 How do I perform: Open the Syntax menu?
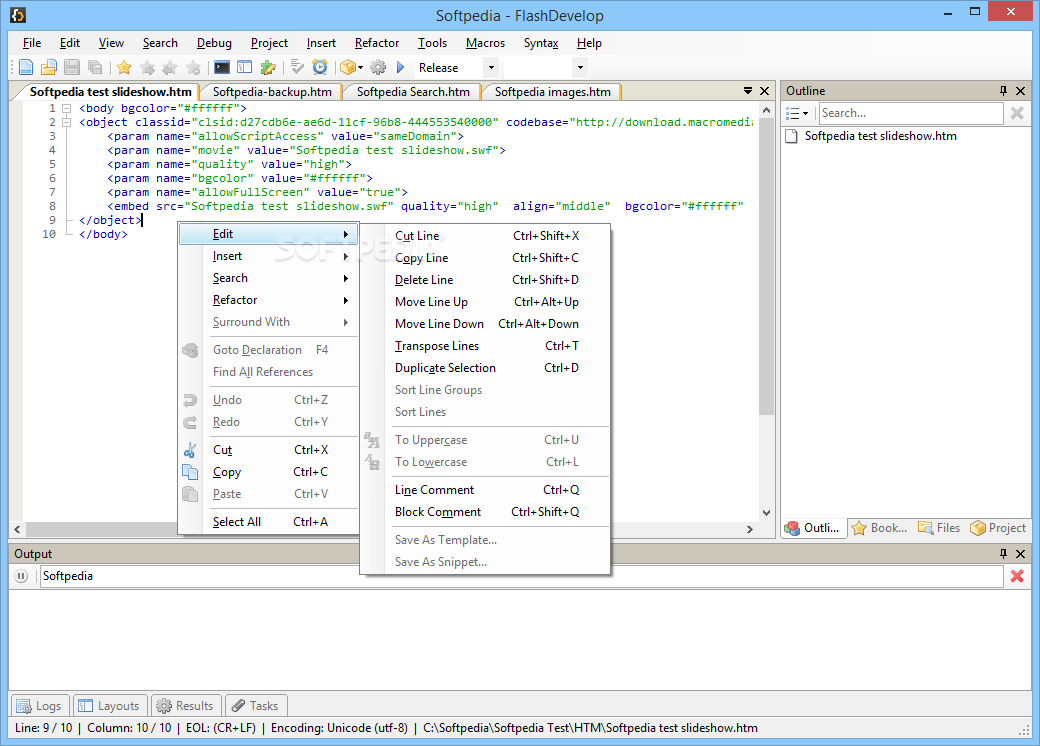tap(541, 43)
